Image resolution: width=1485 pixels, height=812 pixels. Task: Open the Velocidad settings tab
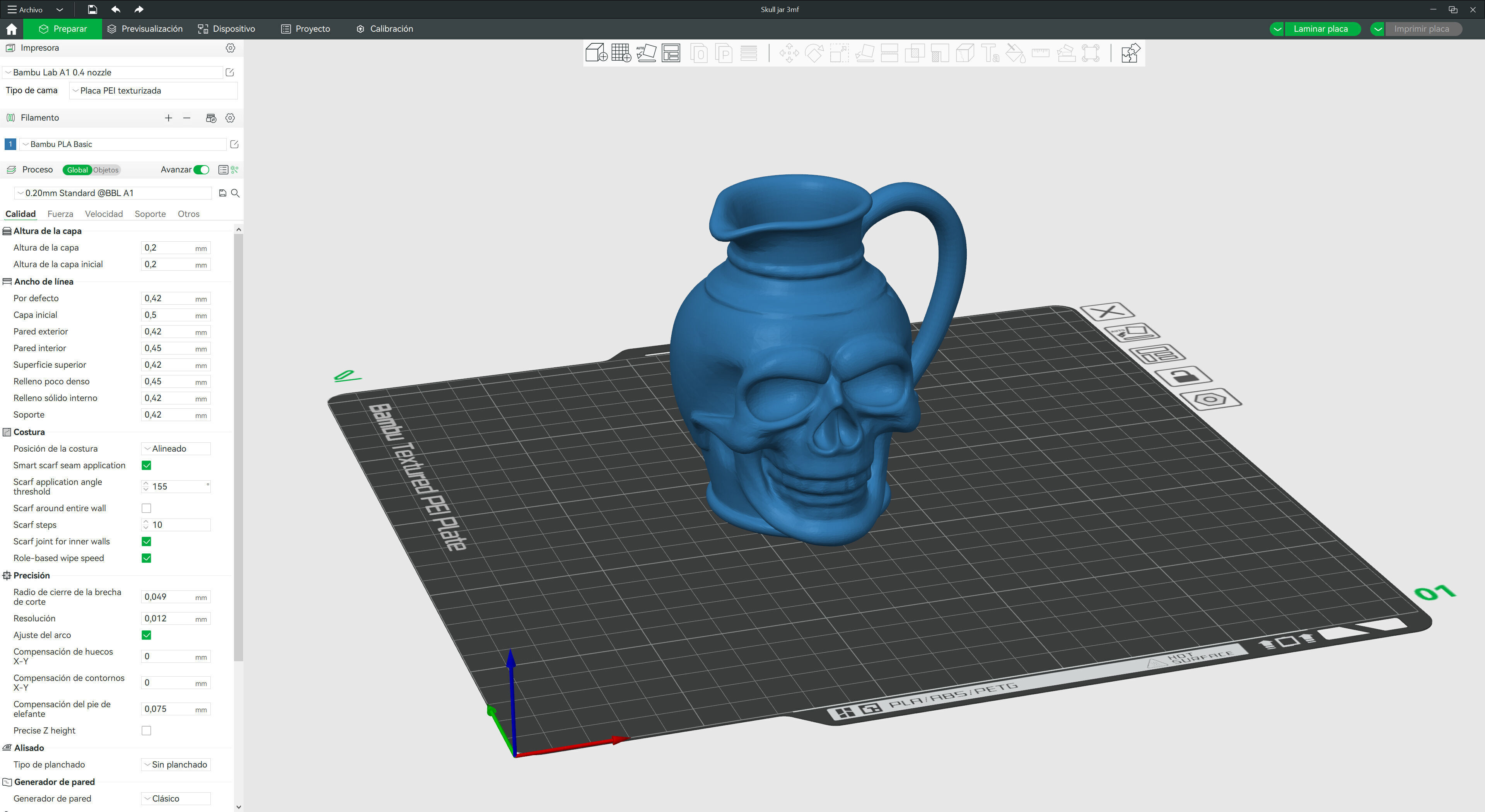click(104, 214)
